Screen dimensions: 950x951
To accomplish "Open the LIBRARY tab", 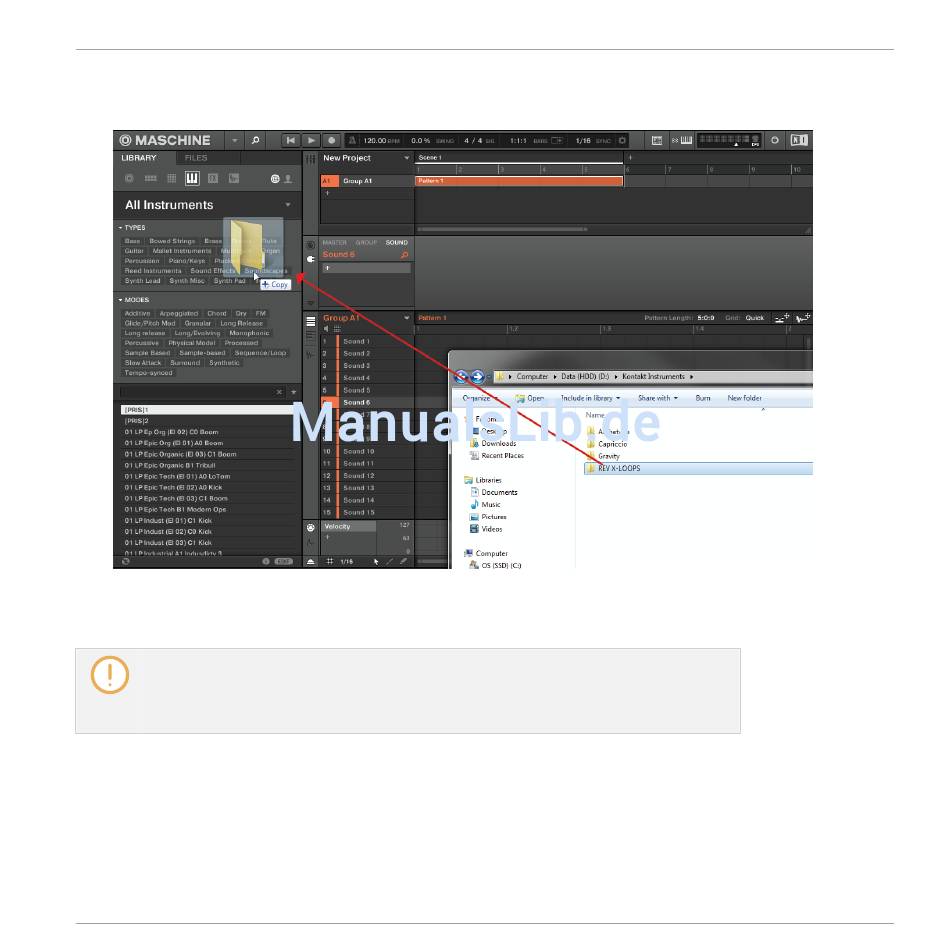I will 139,158.
